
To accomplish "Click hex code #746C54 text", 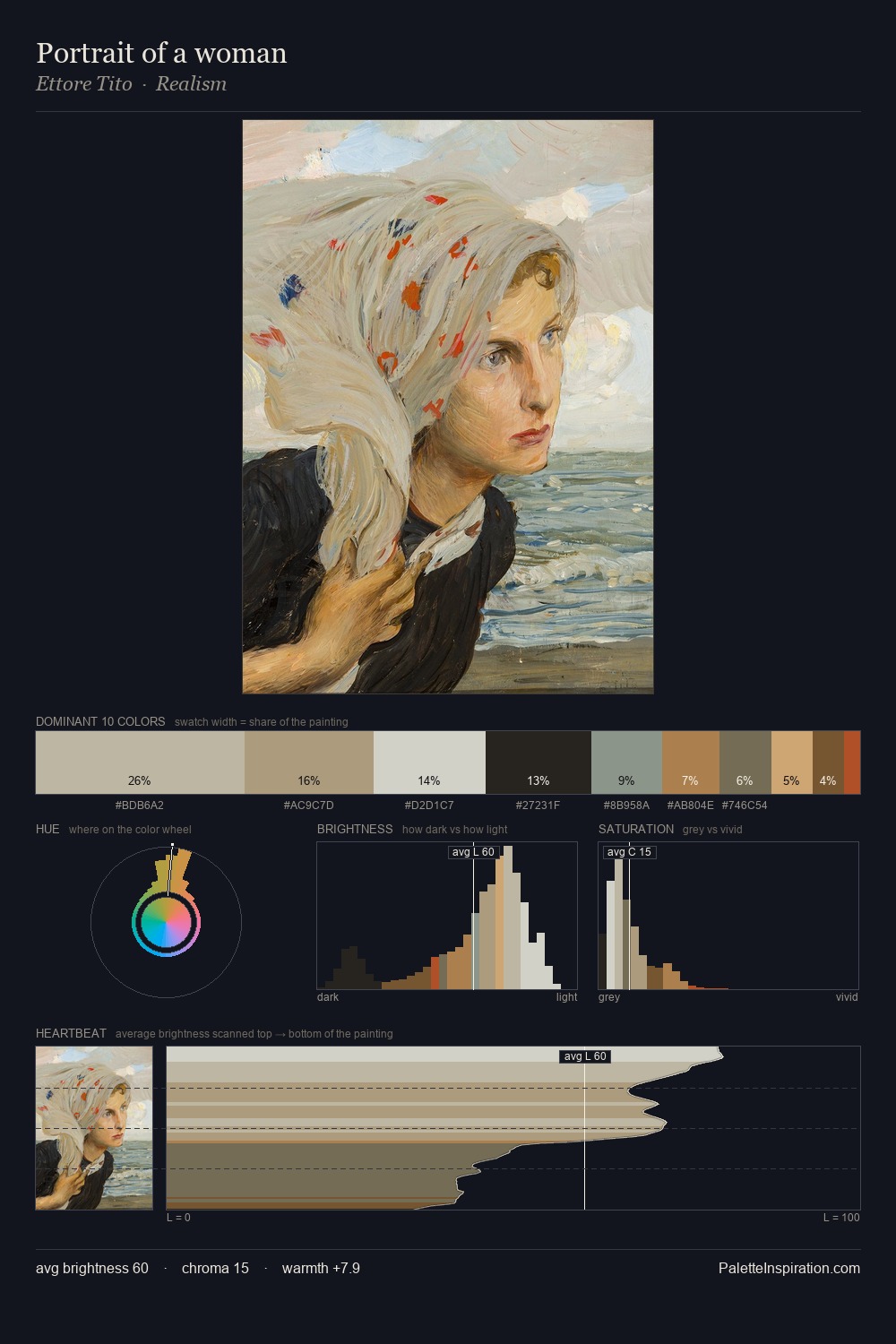I will [x=745, y=806].
